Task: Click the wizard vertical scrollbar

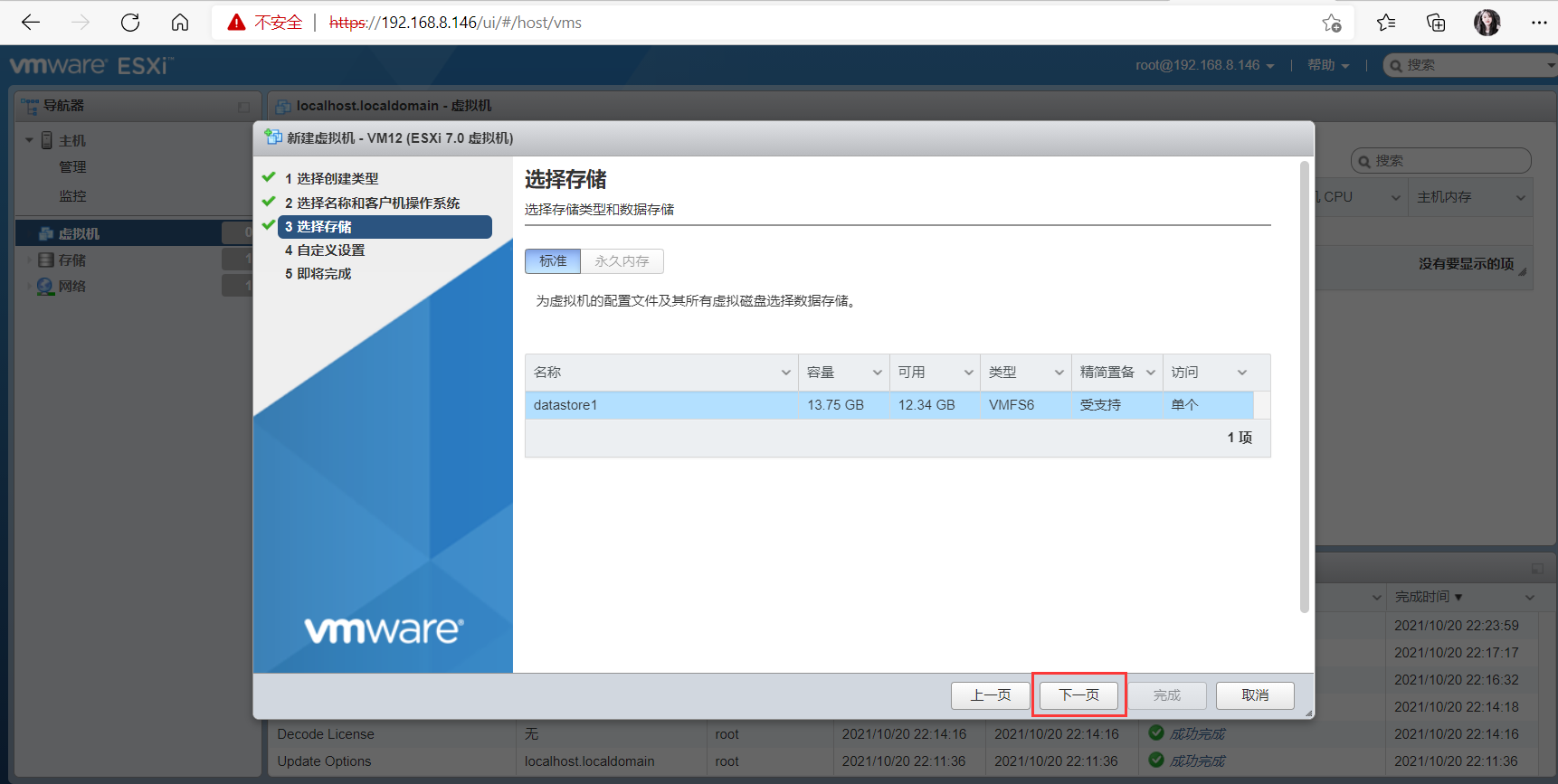Action: [1304, 387]
